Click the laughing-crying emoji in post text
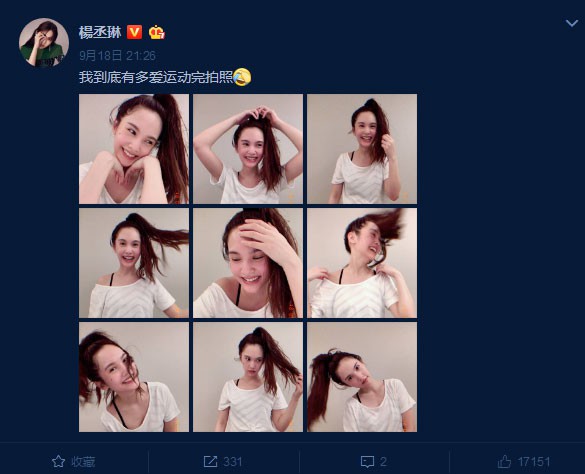Image resolution: width=585 pixels, height=474 pixels. pyautogui.click(x=242, y=77)
